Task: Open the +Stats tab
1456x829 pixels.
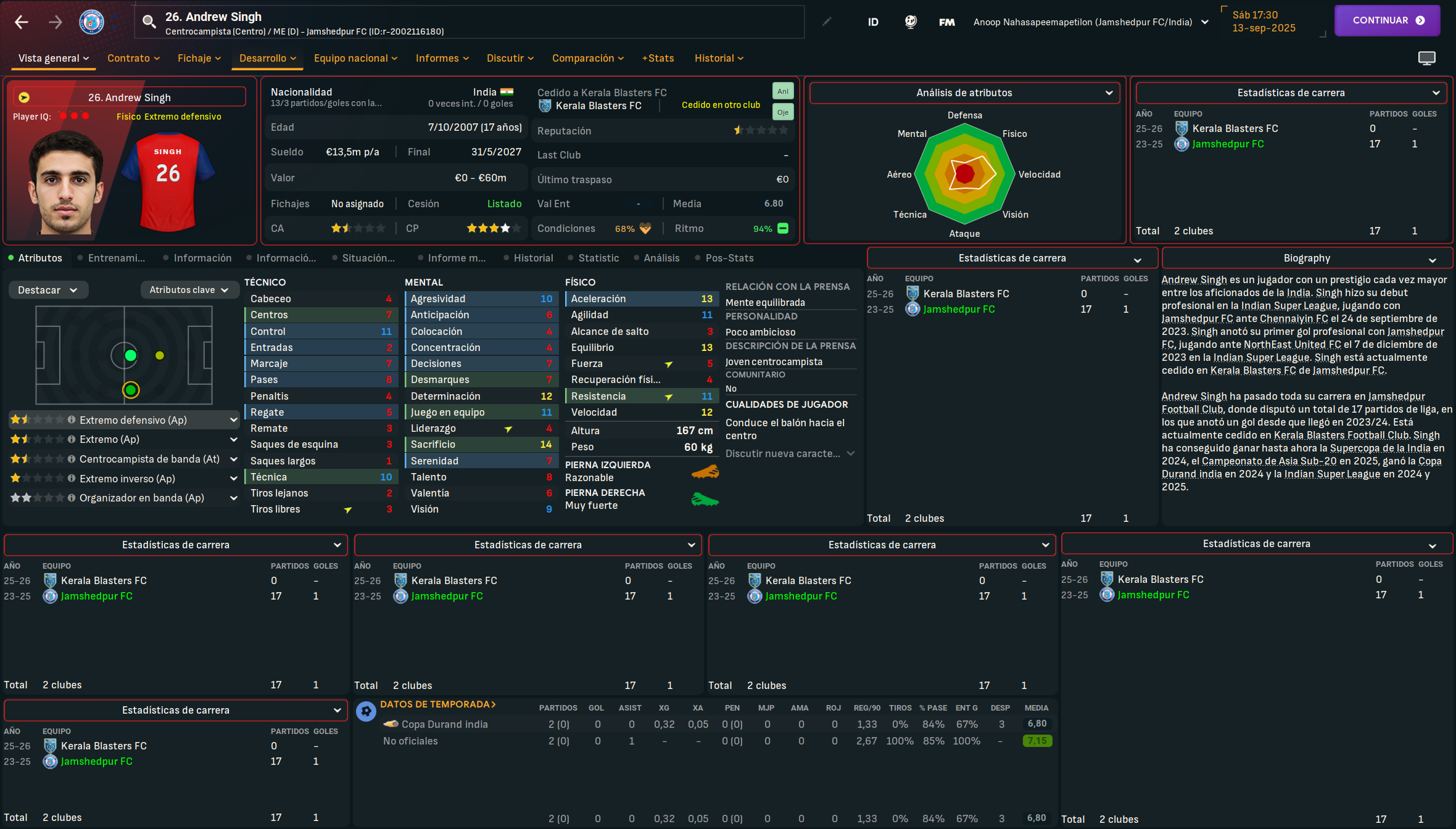Action: (x=658, y=58)
